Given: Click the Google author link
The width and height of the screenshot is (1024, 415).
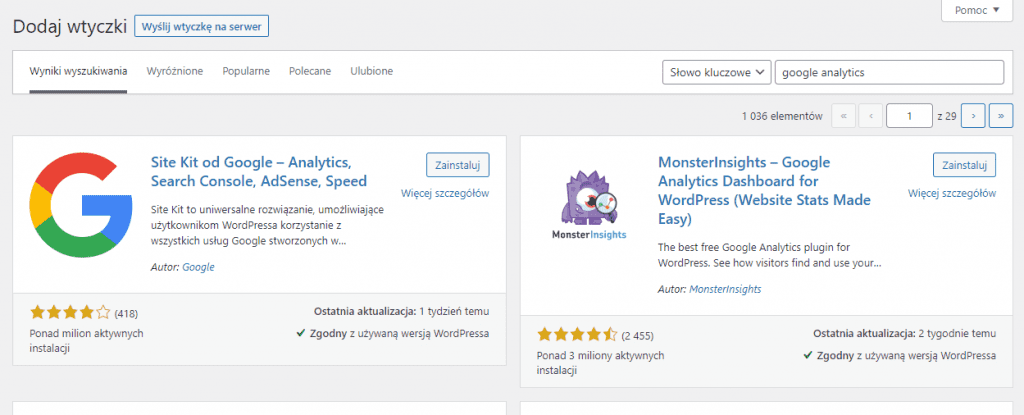Looking at the screenshot, I should (x=199, y=267).
